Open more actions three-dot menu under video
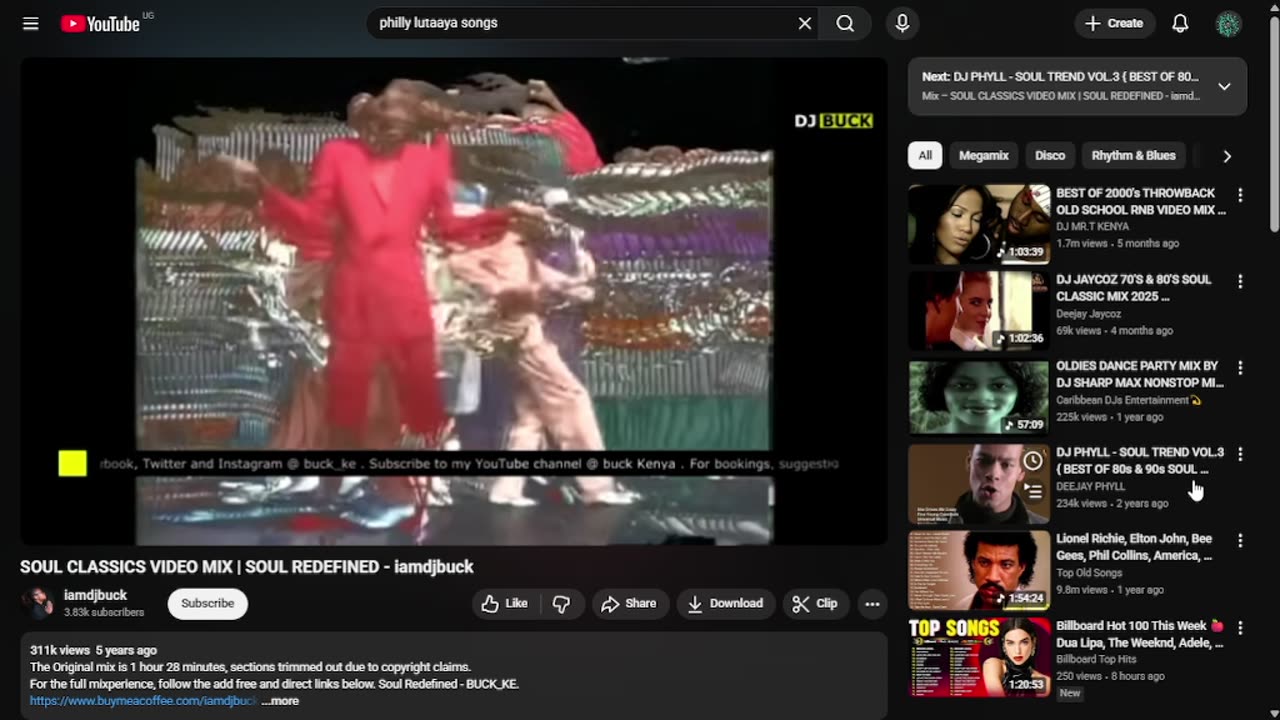 tap(872, 603)
